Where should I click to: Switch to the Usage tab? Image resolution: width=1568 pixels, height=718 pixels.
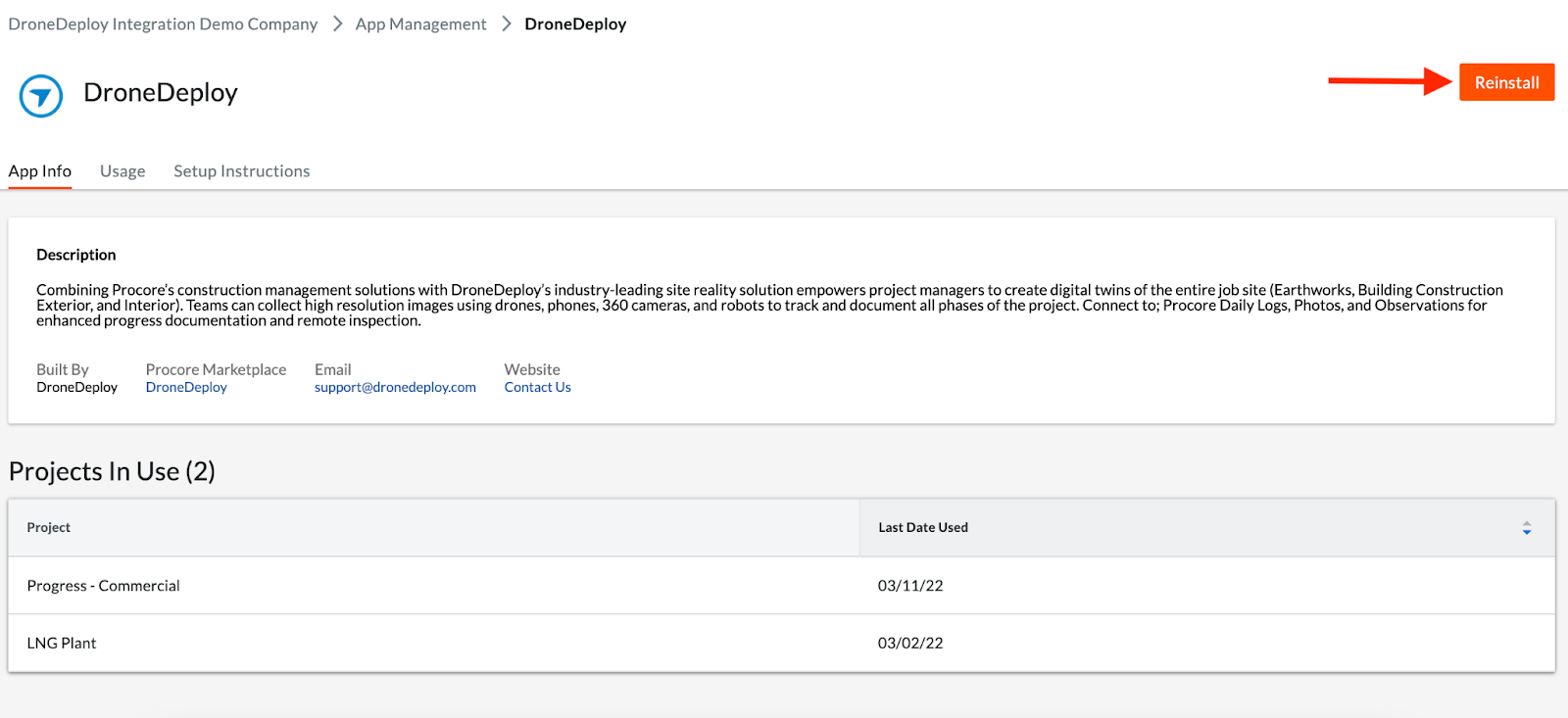coord(122,171)
